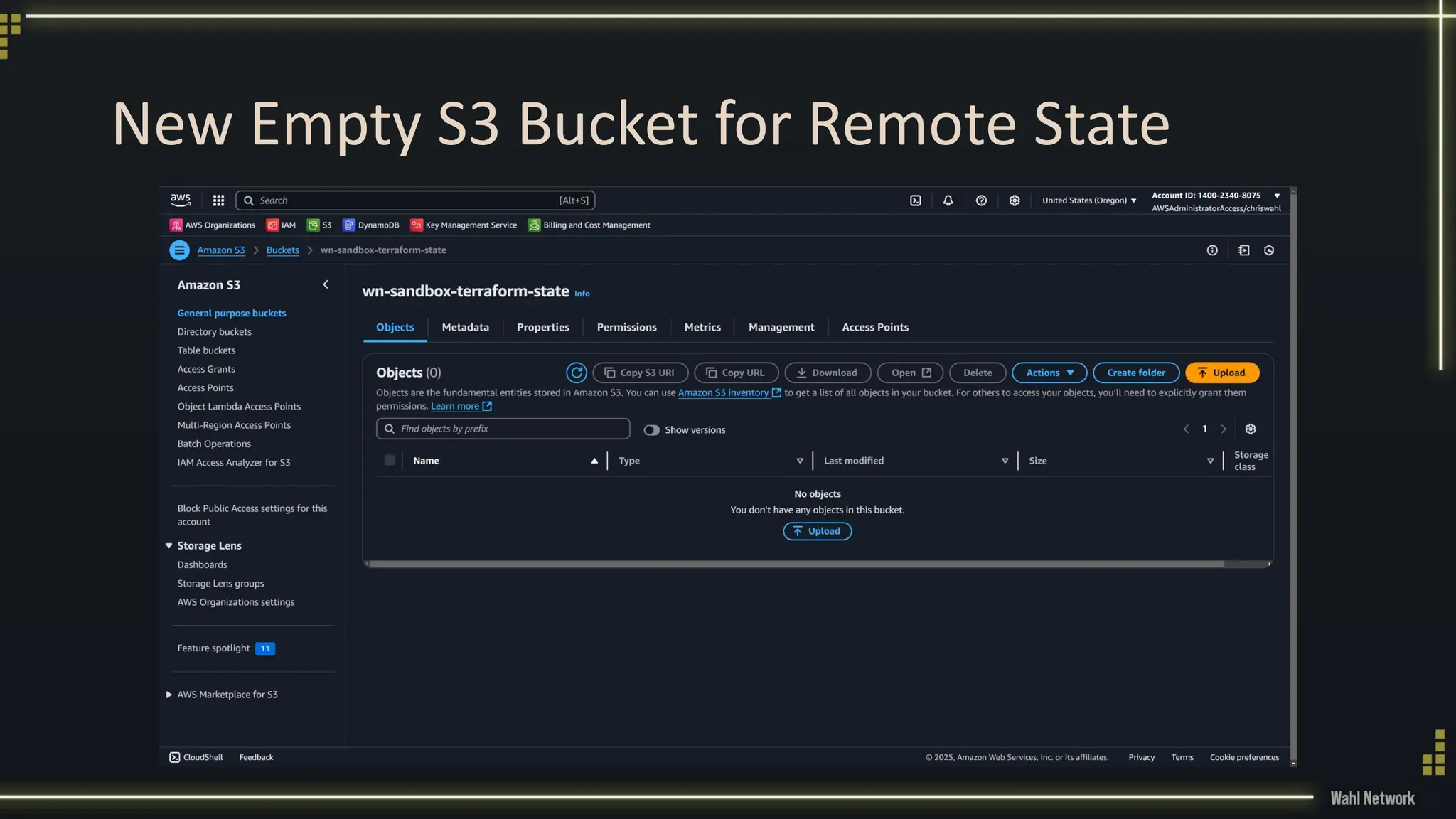Refresh the objects list
Viewport: 1456px width, 819px height.
[x=577, y=373]
